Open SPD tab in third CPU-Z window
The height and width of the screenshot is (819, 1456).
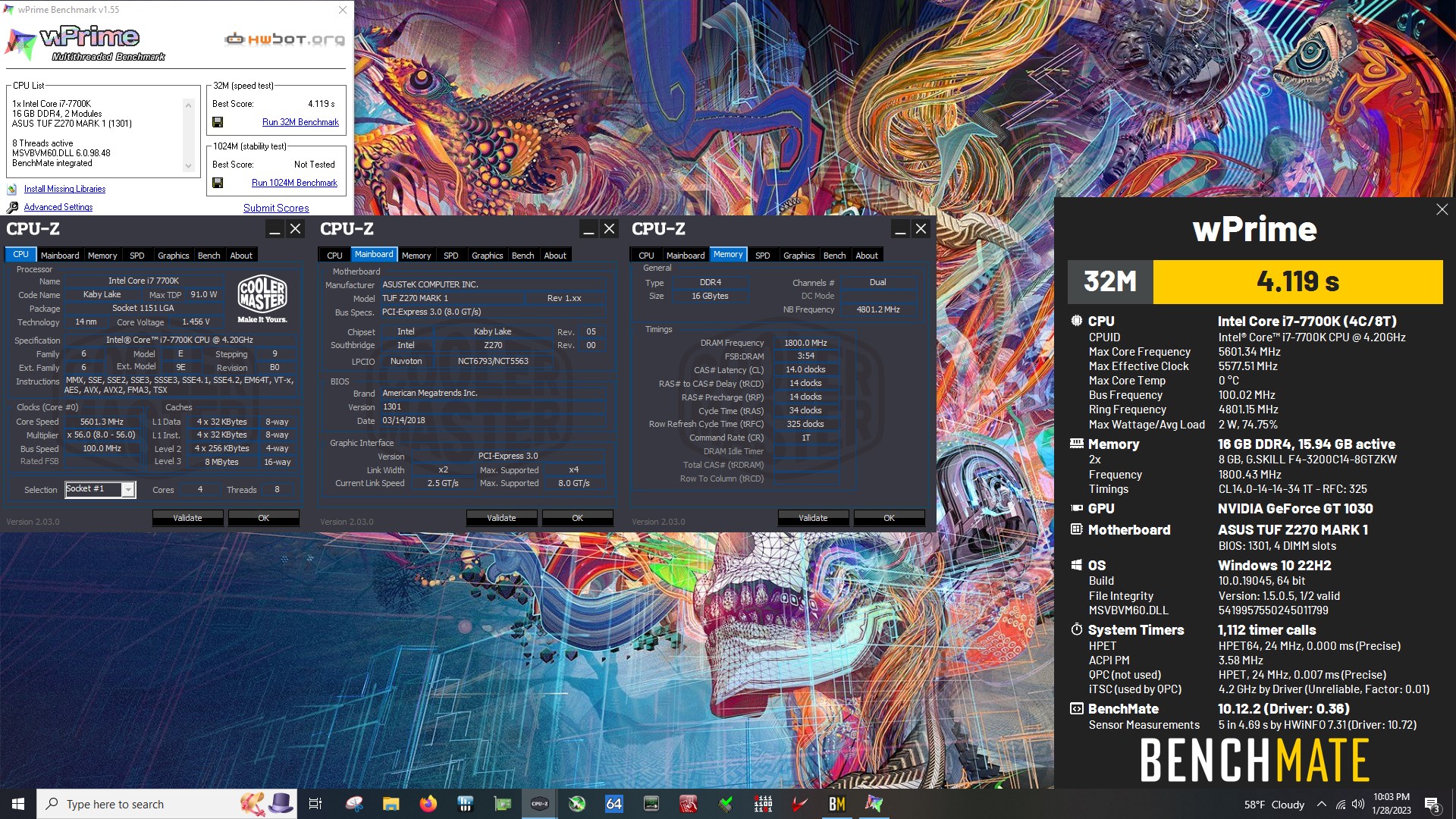(763, 256)
